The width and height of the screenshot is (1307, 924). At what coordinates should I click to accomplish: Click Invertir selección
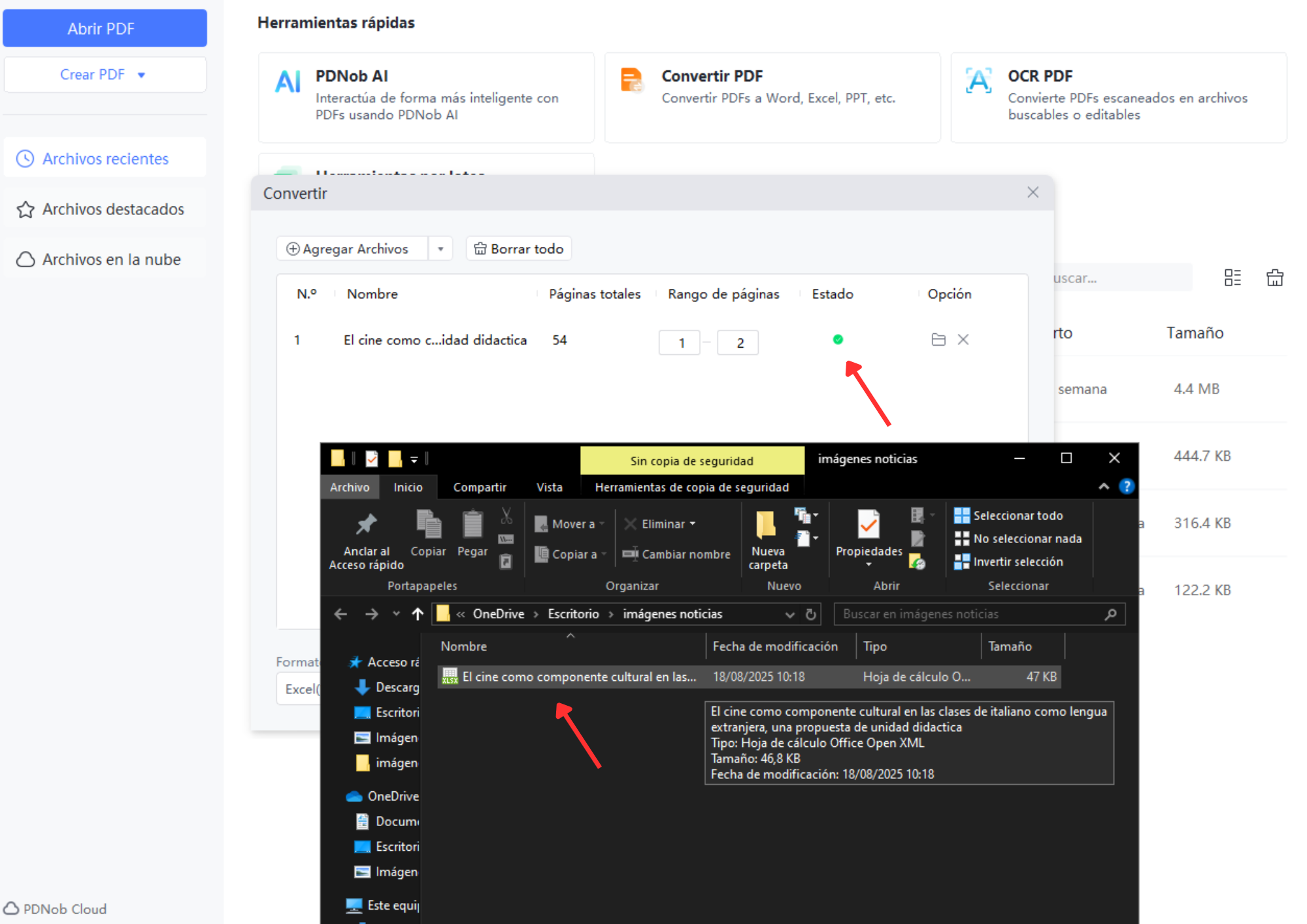tap(1009, 561)
